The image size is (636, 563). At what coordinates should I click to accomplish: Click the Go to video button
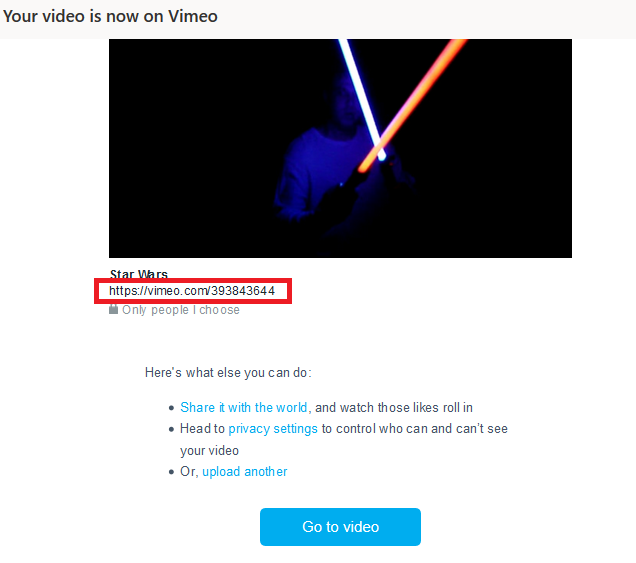340,526
